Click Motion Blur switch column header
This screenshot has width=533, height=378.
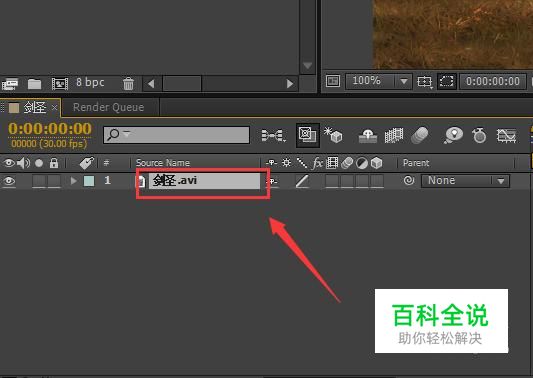pyautogui.click(x=347, y=163)
